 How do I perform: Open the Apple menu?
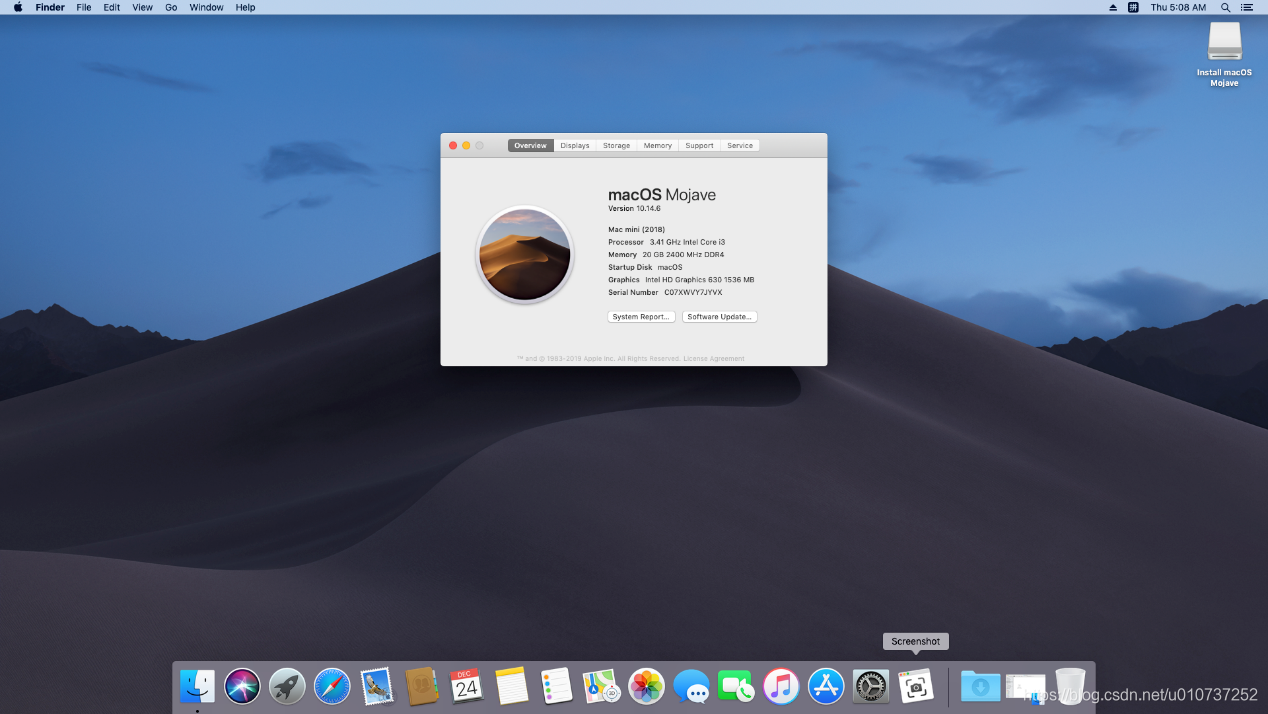pos(17,7)
